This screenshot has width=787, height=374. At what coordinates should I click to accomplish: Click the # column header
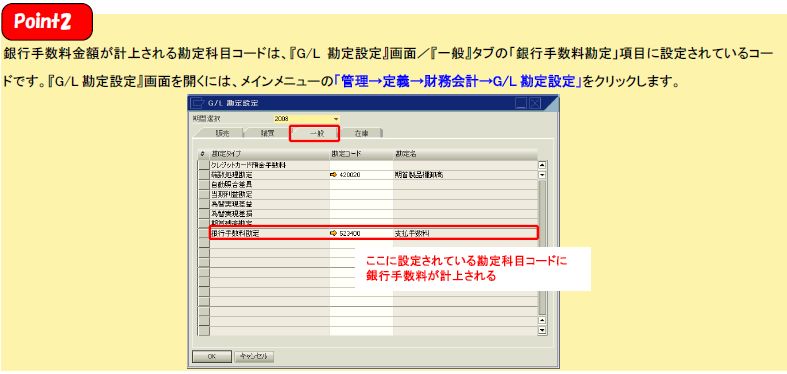204,154
